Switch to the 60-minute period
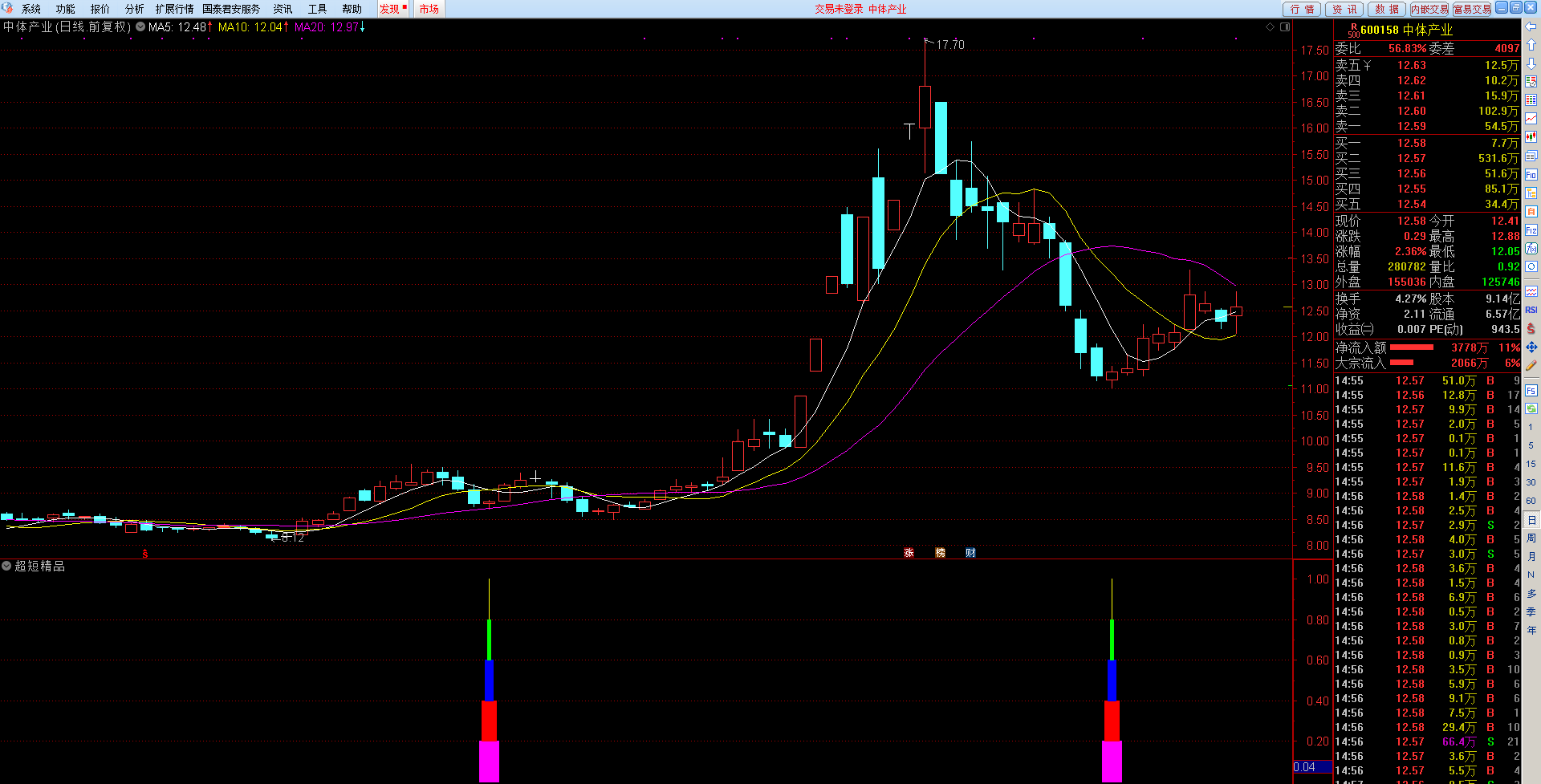 tap(1531, 501)
